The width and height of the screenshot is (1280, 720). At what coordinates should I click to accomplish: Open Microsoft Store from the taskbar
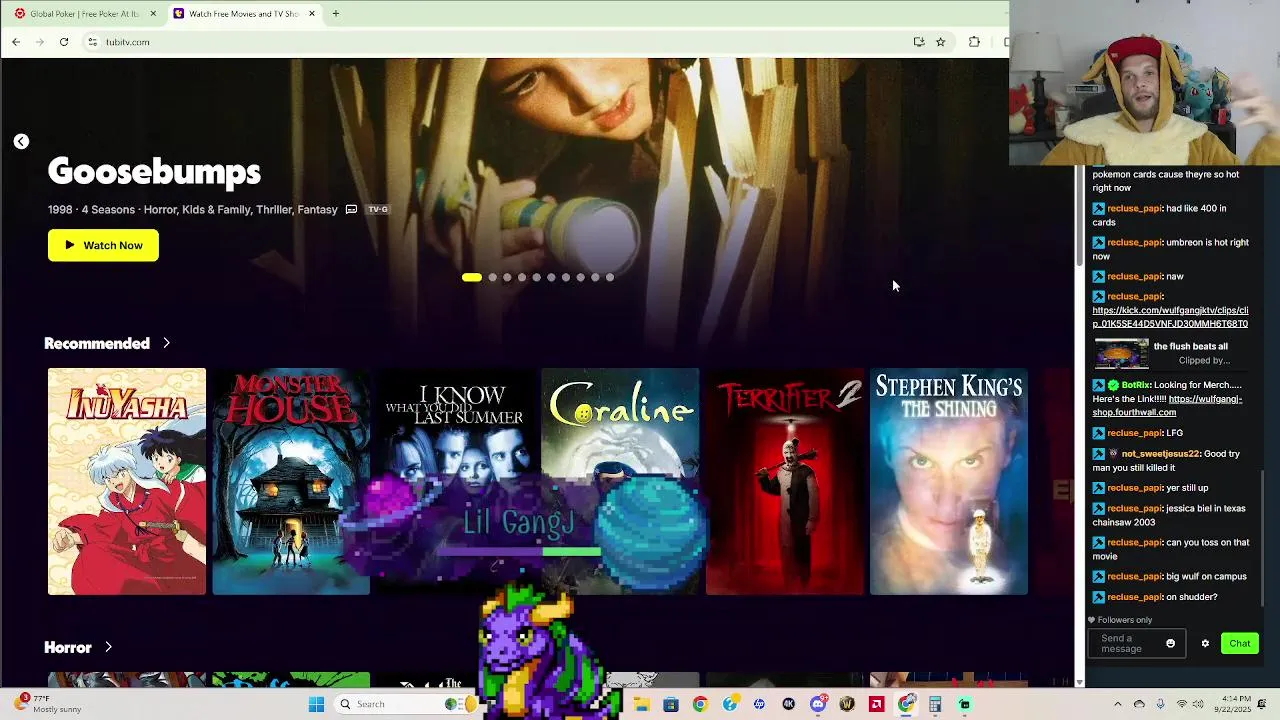670,704
